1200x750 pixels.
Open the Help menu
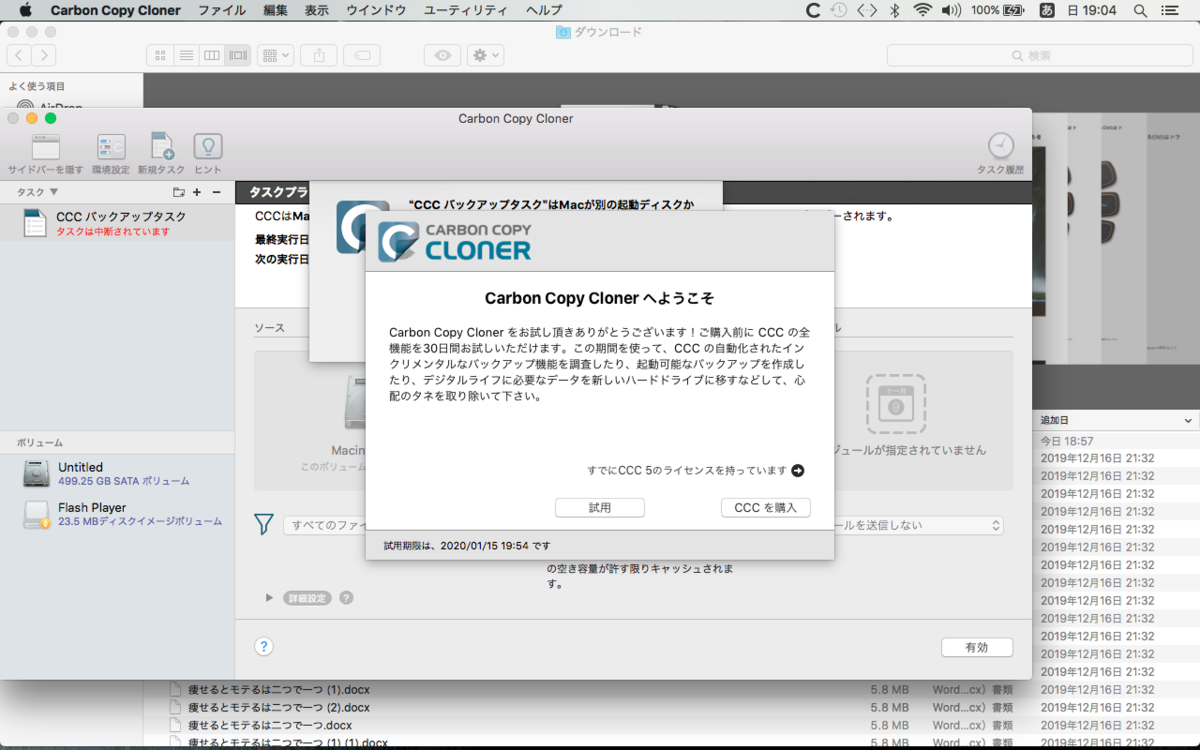pyautogui.click(x=544, y=10)
